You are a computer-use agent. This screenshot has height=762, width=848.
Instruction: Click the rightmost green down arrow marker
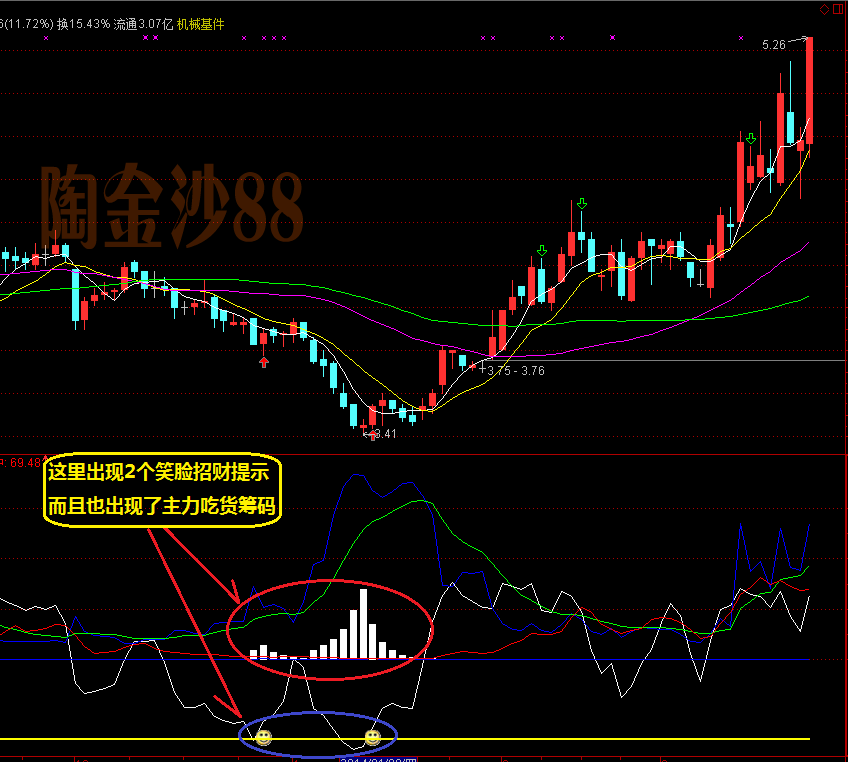[x=750, y=139]
